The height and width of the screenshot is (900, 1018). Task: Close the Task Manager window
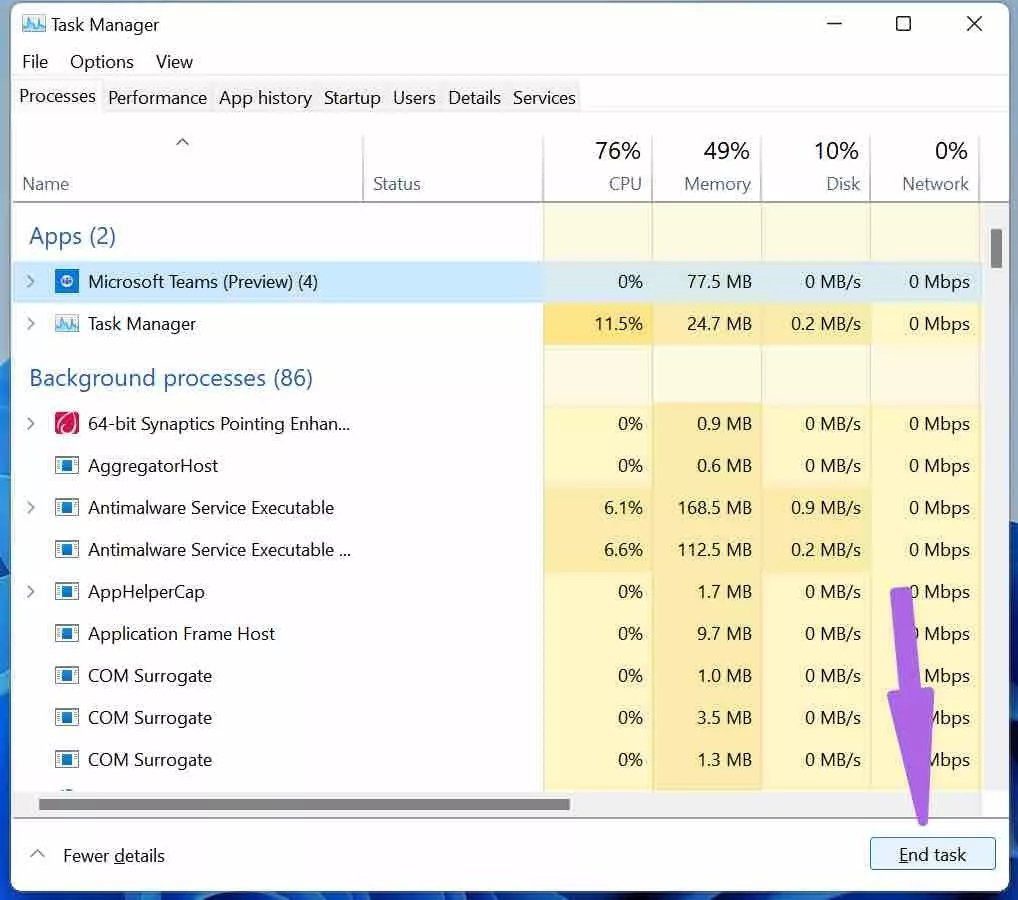click(x=974, y=24)
